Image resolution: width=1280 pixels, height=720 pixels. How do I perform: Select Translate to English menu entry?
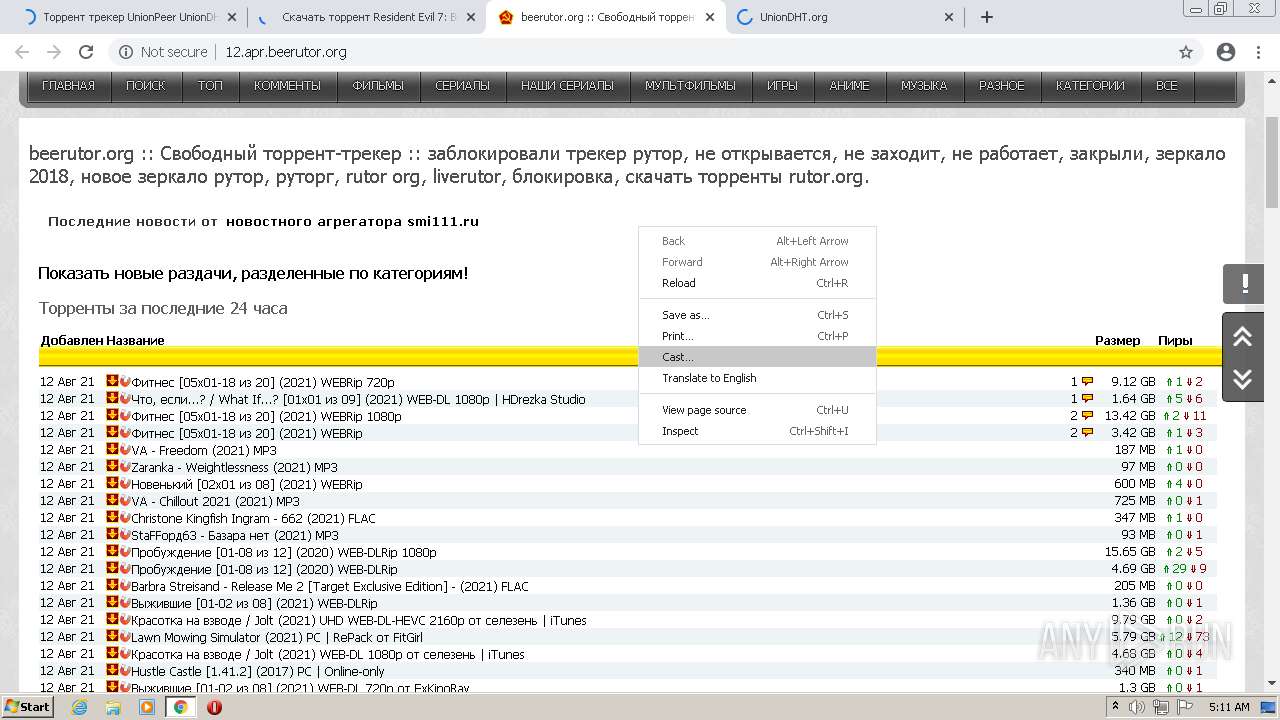757,378
